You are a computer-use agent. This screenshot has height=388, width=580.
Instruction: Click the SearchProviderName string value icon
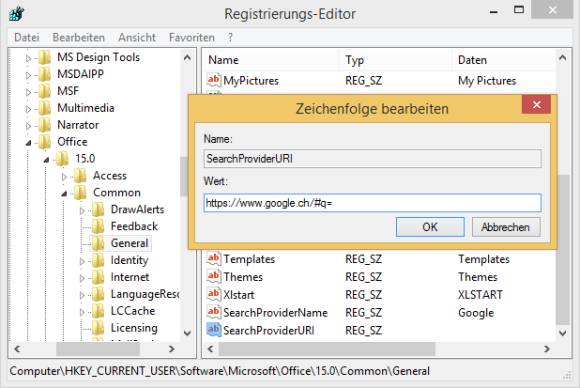213,312
